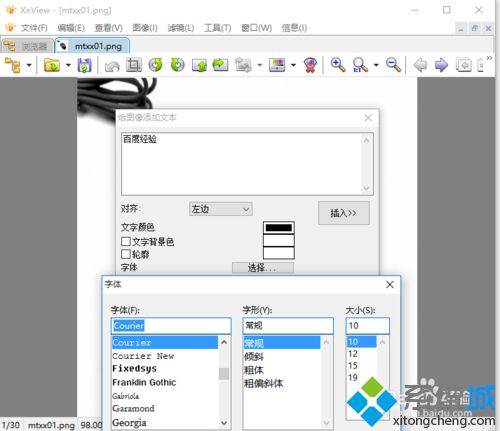Show more toolbar items chevron
Viewport: 500px width, 431px height.
pos(489,58)
